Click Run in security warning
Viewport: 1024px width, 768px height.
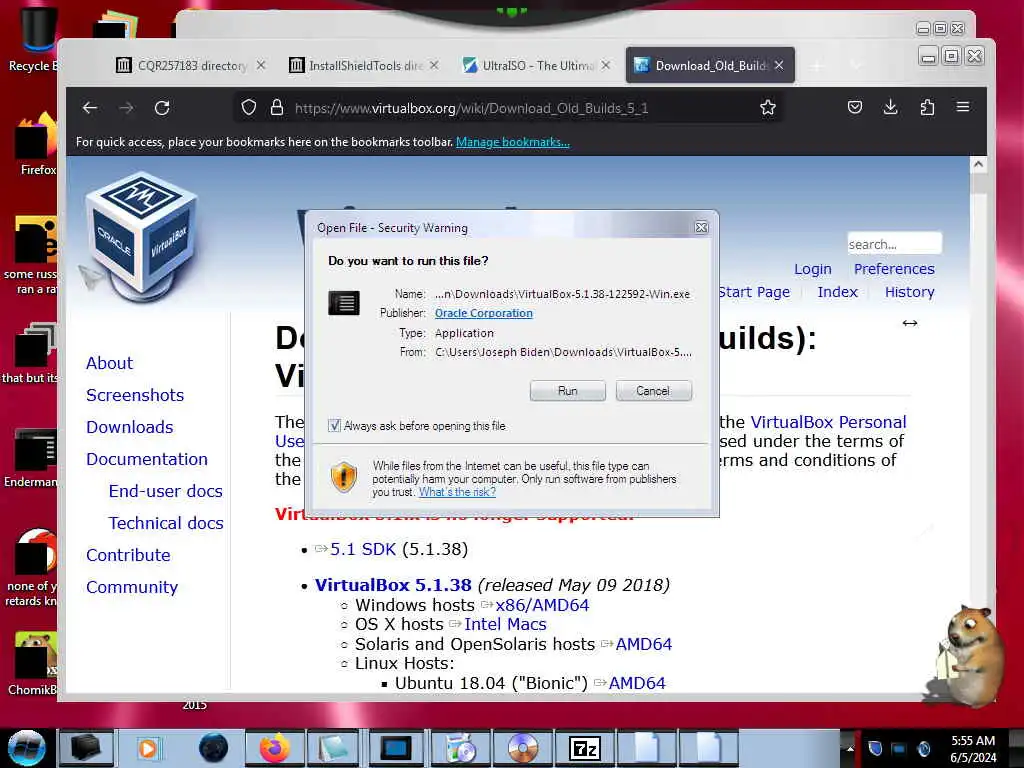[x=568, y=391]
